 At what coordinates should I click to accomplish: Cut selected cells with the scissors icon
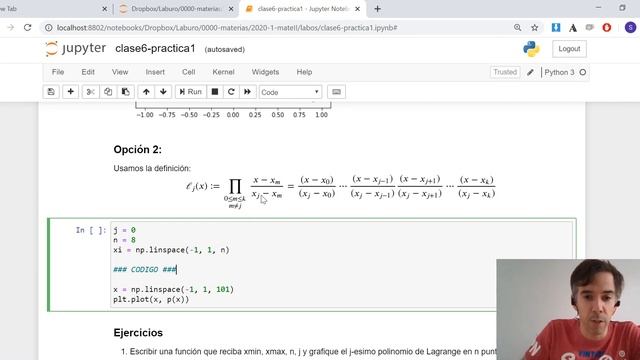click(90, 92)
